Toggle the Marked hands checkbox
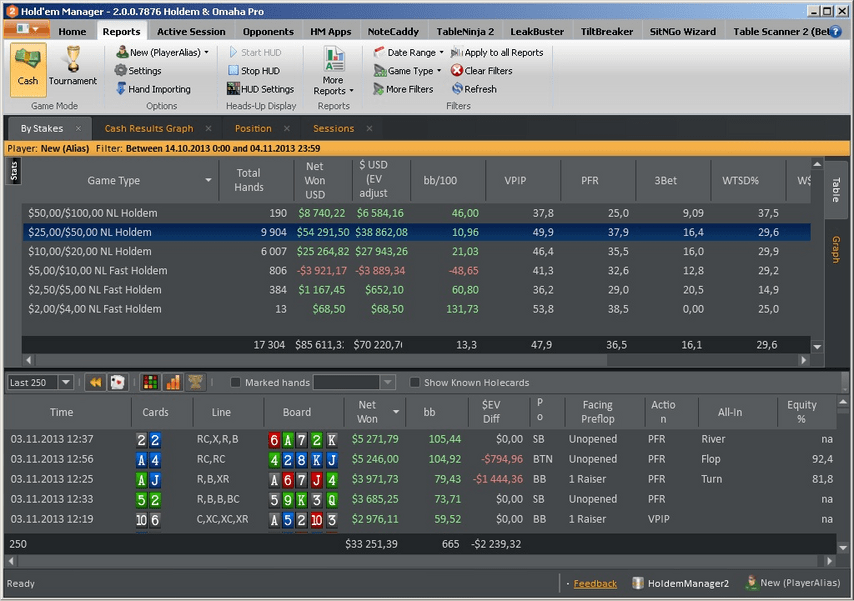 click(x=235, y=383)
